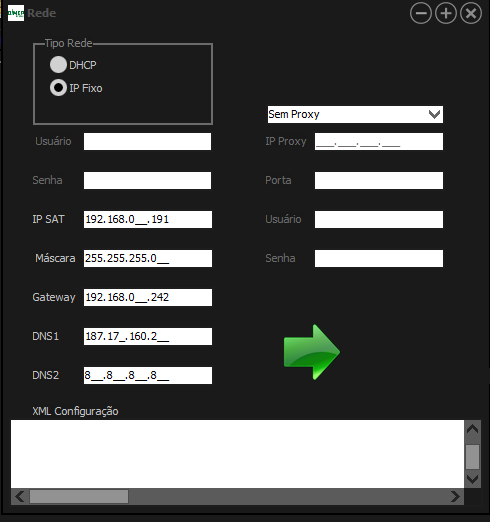Close the Rede window
The height and width of the screenshot is (524, 490).
[471, 13]
